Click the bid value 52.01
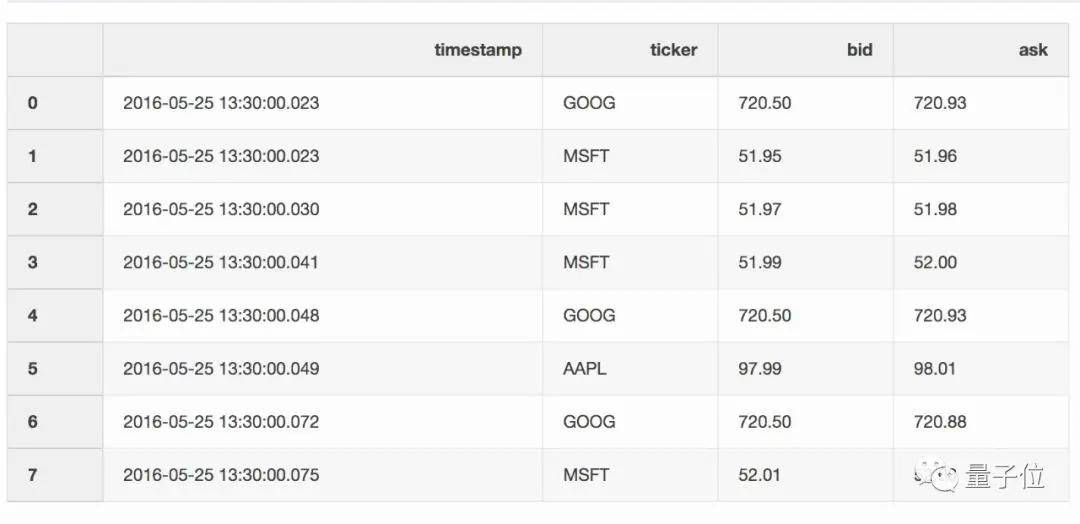 tap(760, 475)
